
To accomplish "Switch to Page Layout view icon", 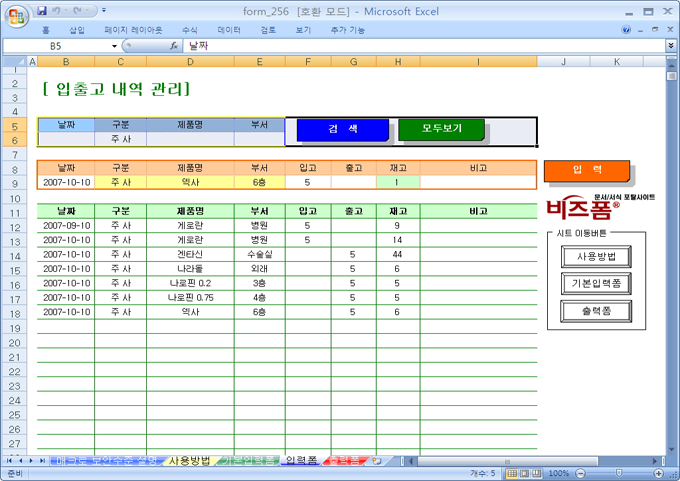I will (x=524, y=473).
